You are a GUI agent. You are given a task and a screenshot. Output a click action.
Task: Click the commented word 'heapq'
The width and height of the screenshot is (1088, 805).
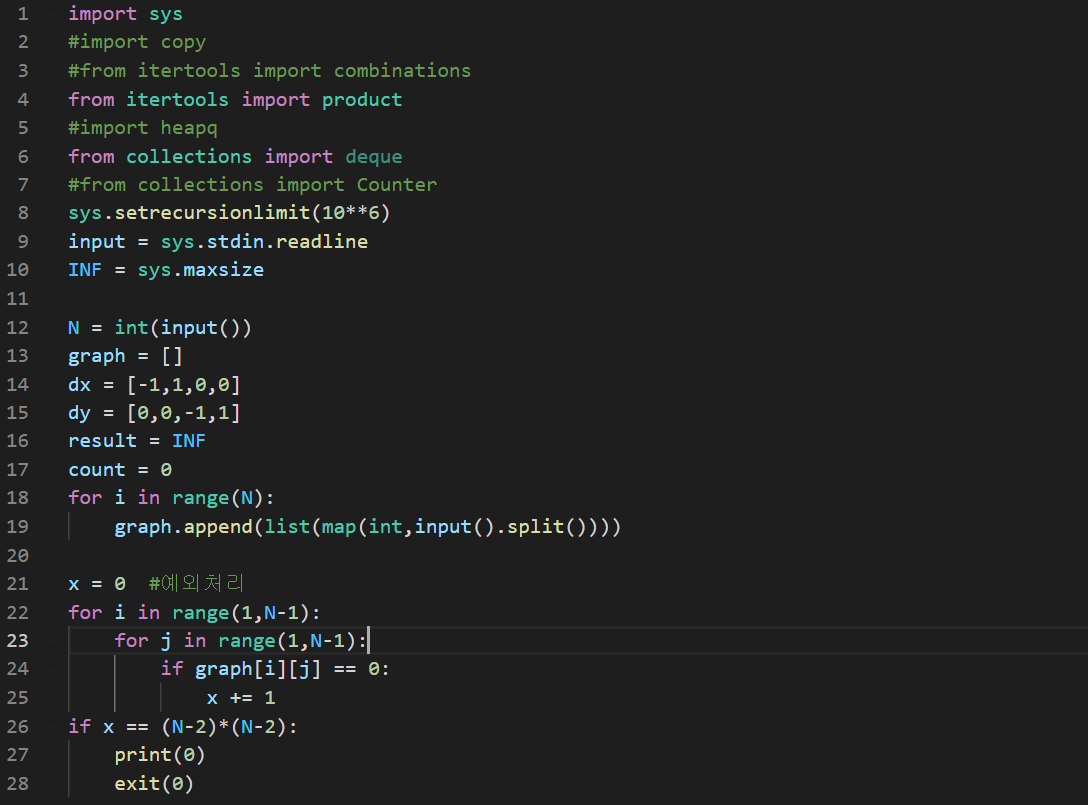[x=189, y=128]
